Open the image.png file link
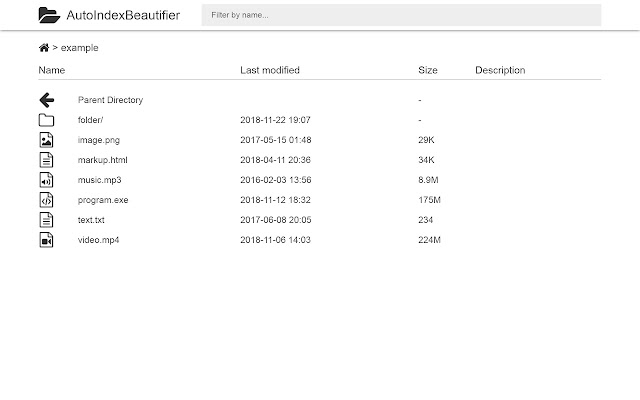 (x=99, y=140)
